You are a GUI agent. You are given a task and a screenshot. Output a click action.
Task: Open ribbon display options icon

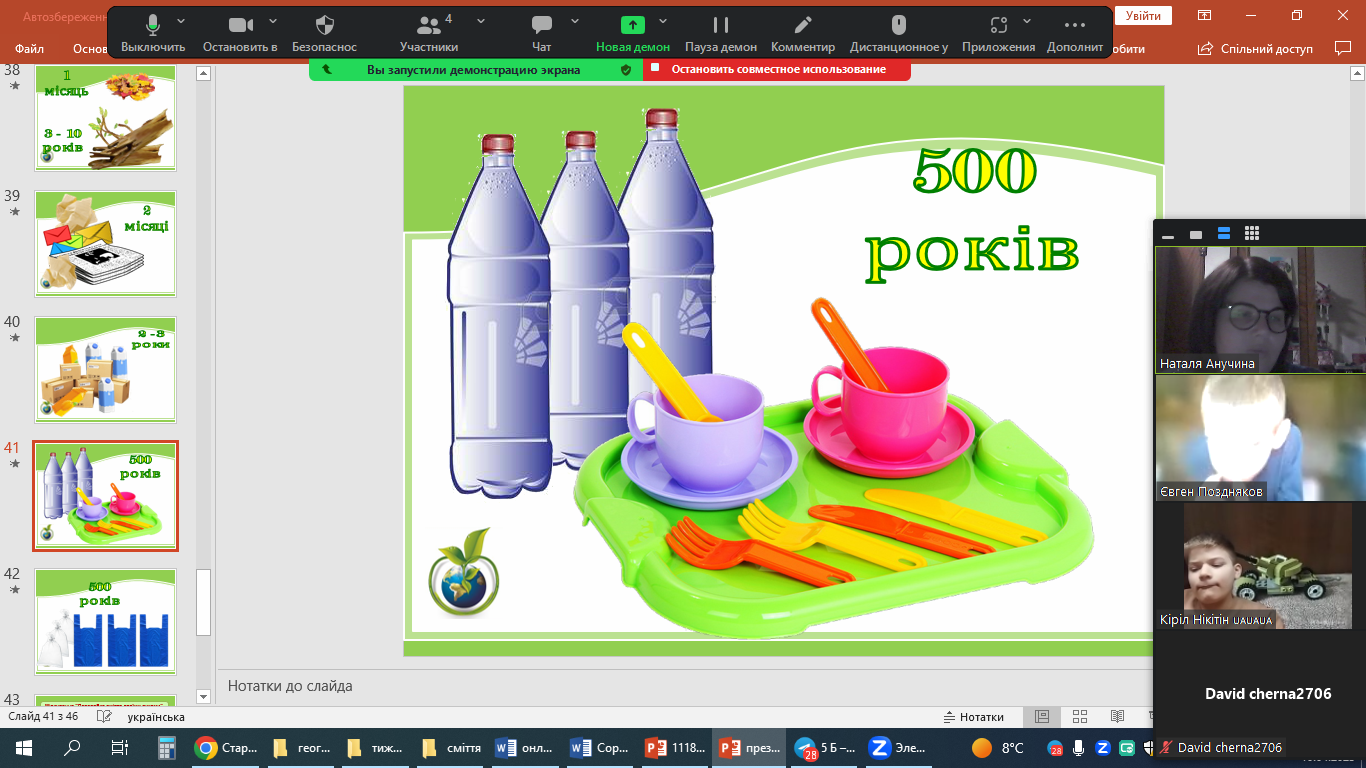tap(1205, 15)
